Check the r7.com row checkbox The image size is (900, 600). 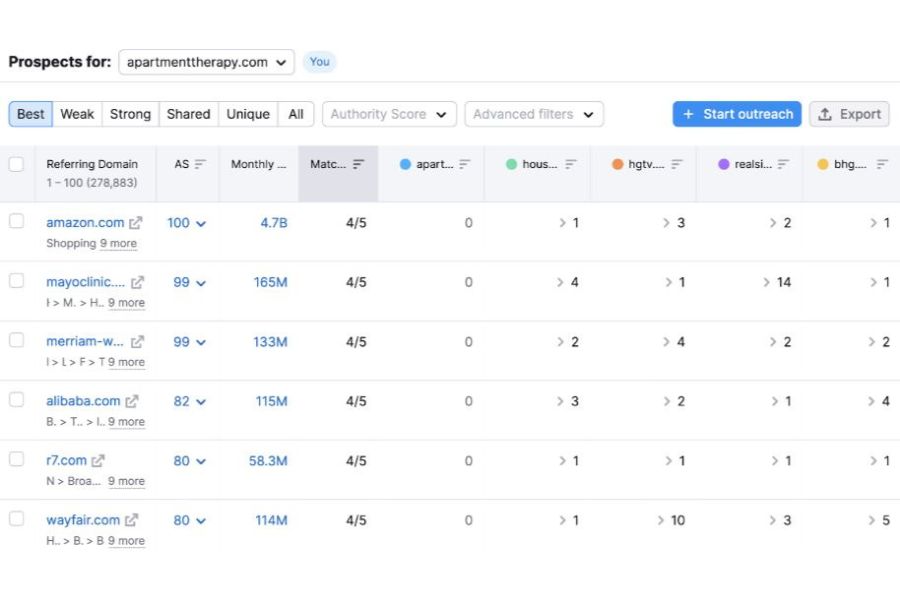[x=17, y=459]
